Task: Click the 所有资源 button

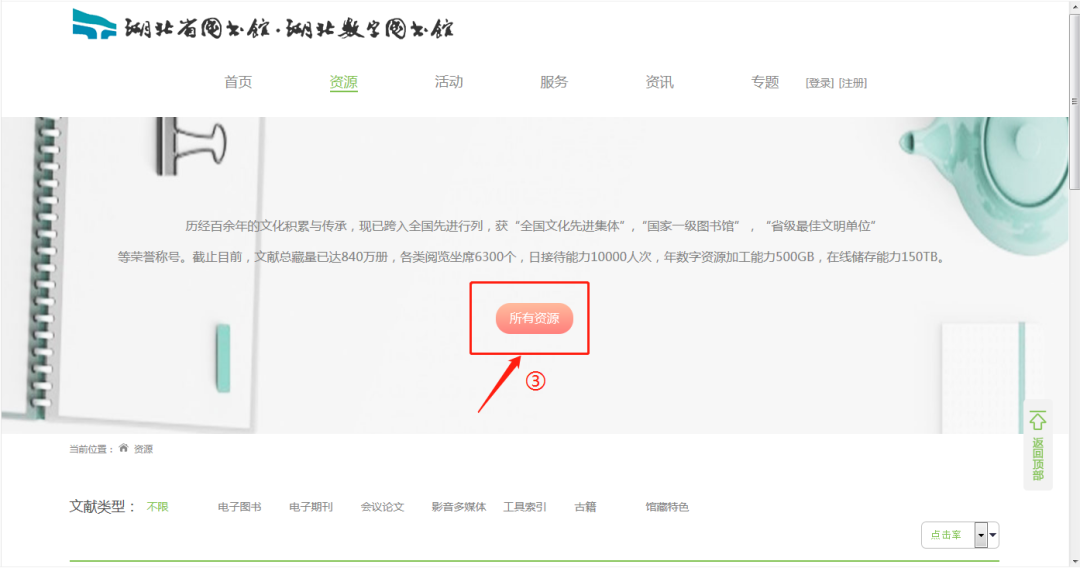Action: coord(534,318)
